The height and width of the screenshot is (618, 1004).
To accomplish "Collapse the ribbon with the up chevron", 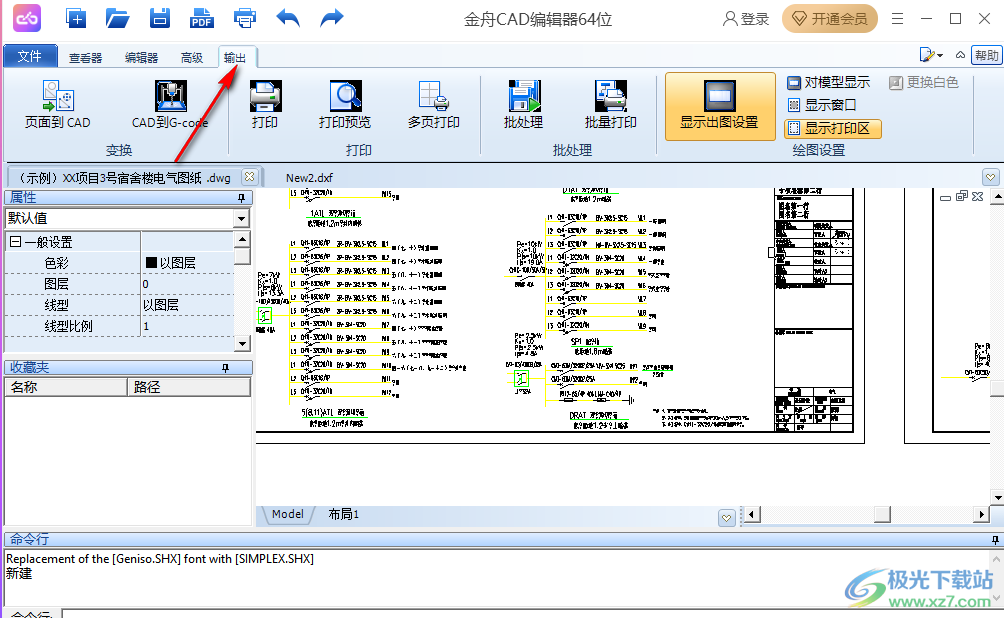I will click(x=960, y=55).
